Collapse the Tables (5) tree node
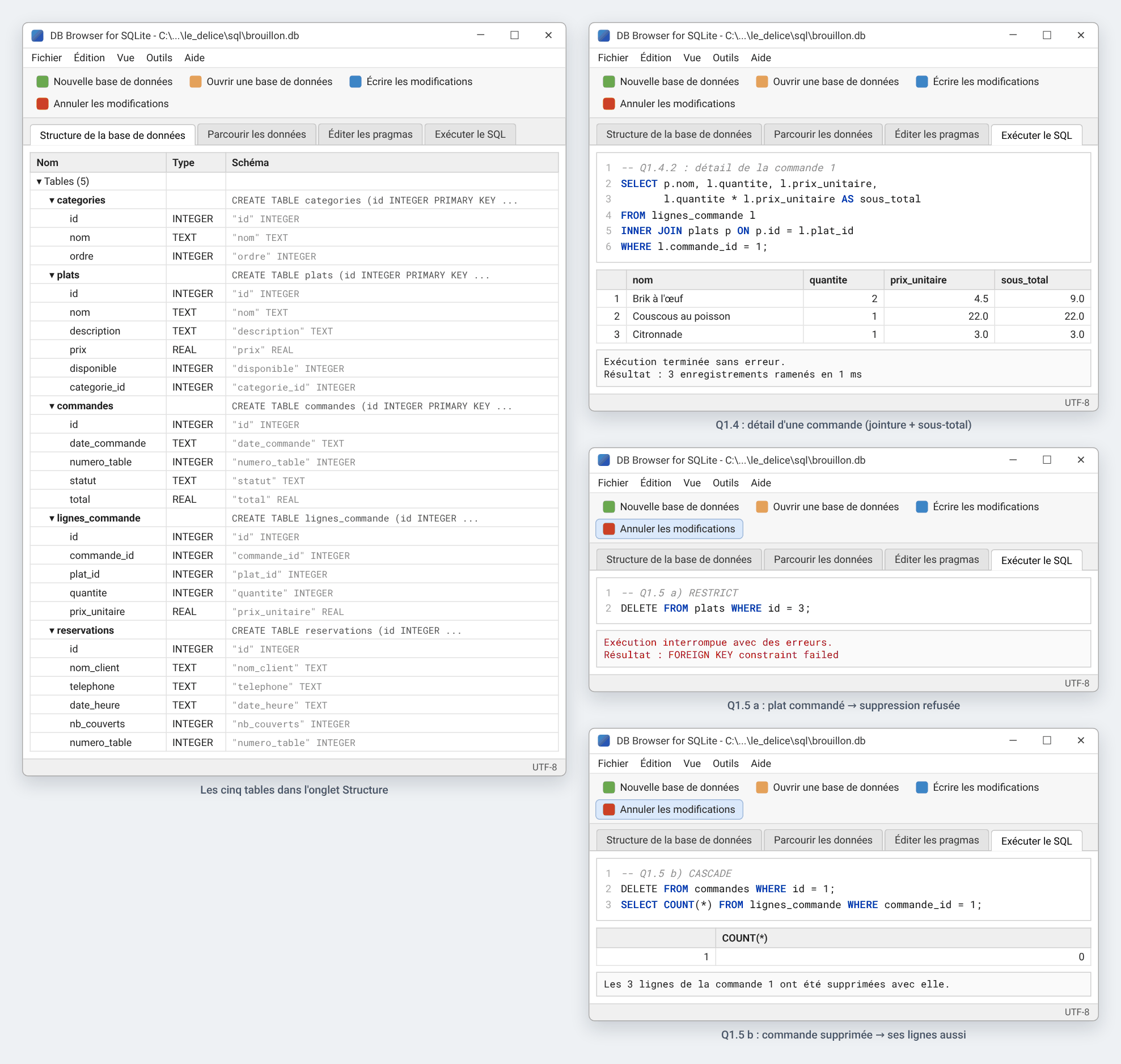Screen dimensions: 1121x1064 point(39,181)
